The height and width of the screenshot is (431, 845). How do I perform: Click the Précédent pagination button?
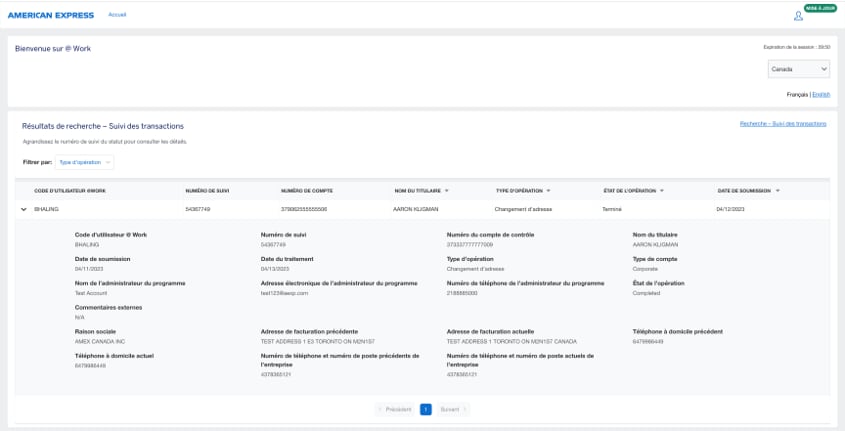click(x=394, y=409)
